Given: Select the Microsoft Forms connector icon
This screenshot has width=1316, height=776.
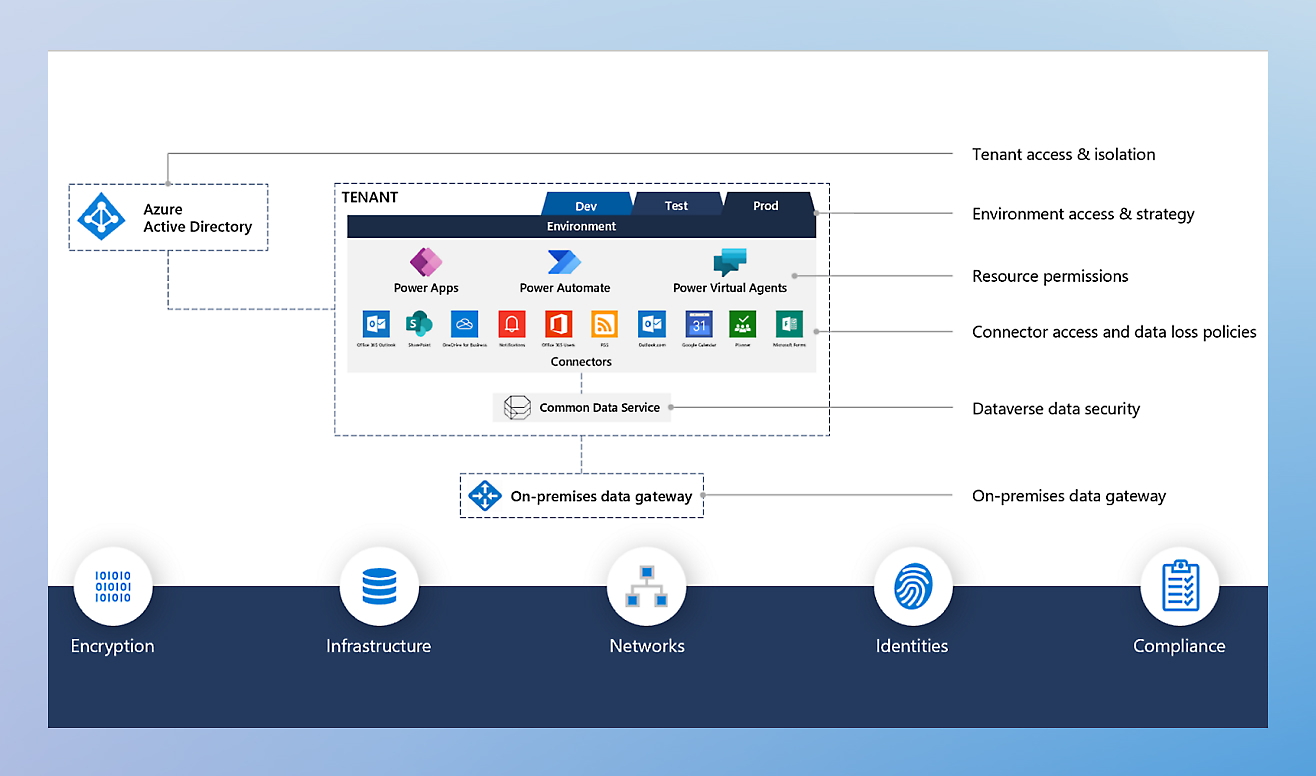Looking at the screenshot, I should click(x=790, y=324).
